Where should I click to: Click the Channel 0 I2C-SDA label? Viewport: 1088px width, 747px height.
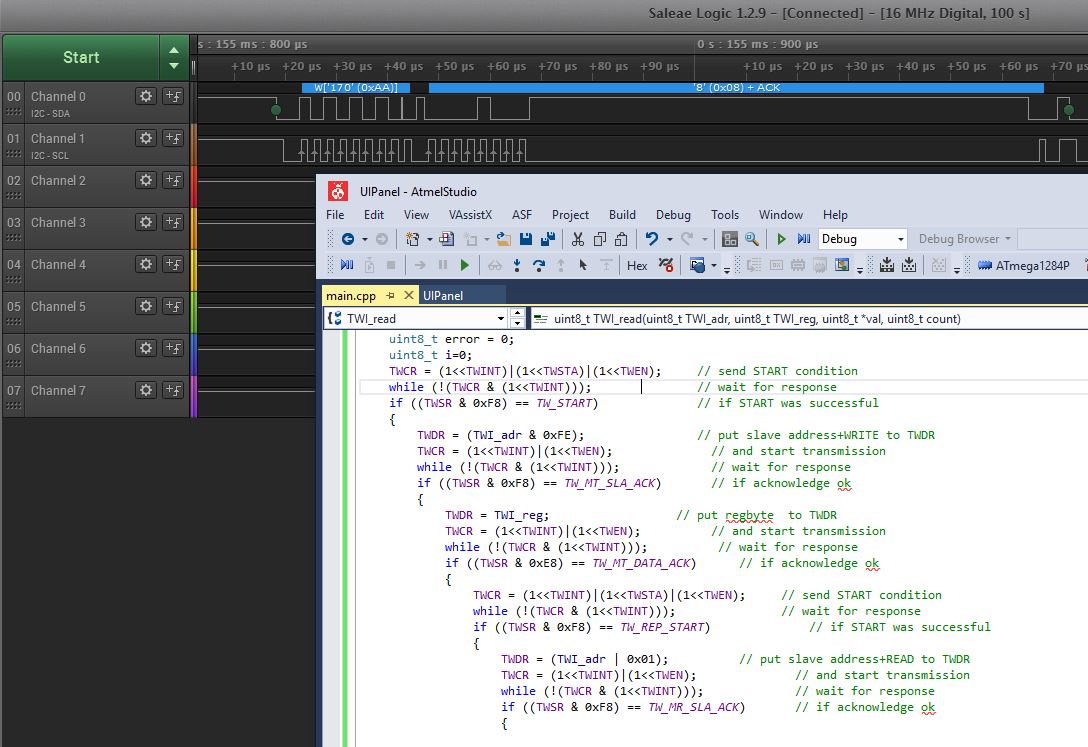point(51,114)
